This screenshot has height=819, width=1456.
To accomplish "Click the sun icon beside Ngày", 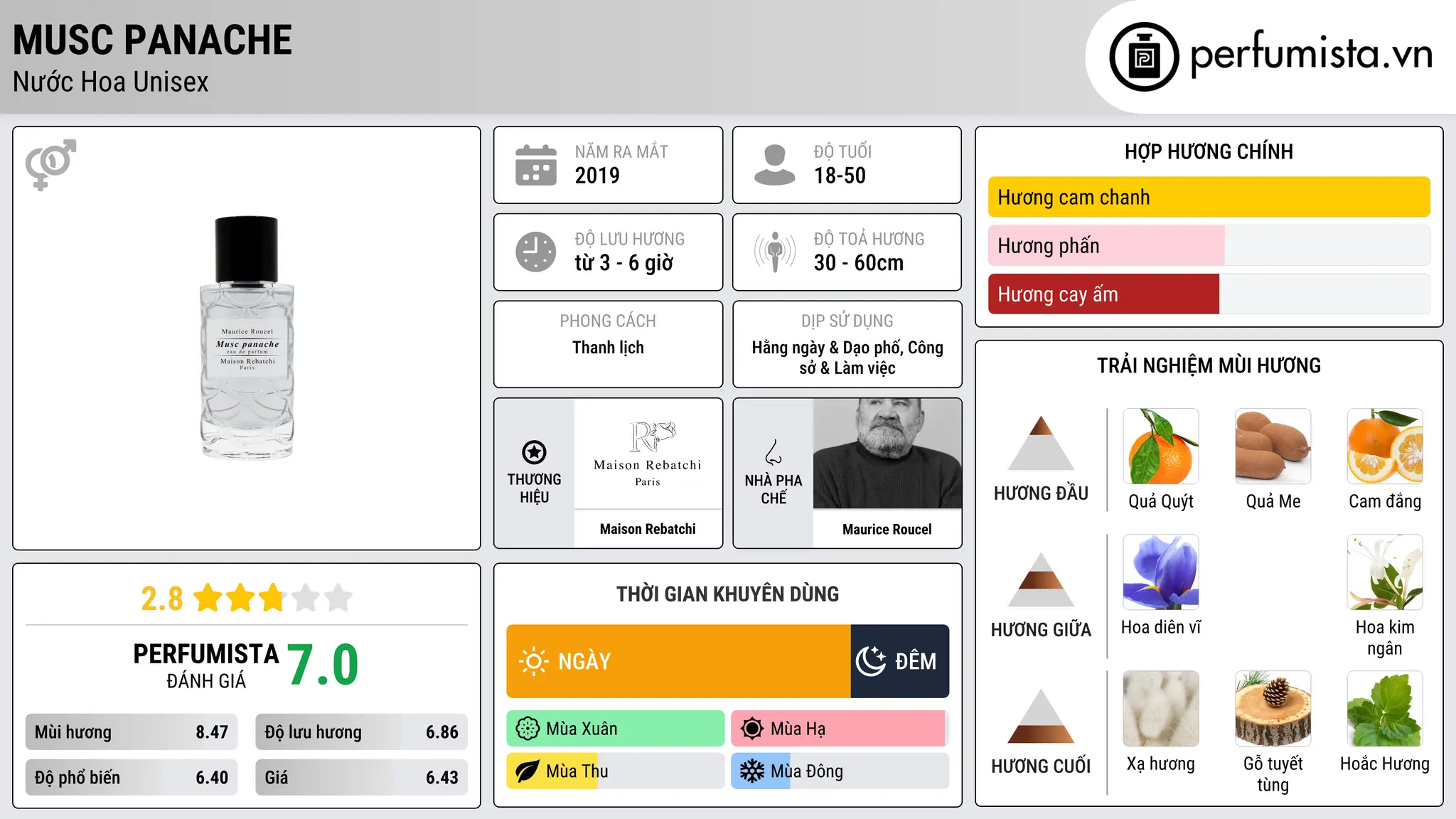I will tap(533, 661).
